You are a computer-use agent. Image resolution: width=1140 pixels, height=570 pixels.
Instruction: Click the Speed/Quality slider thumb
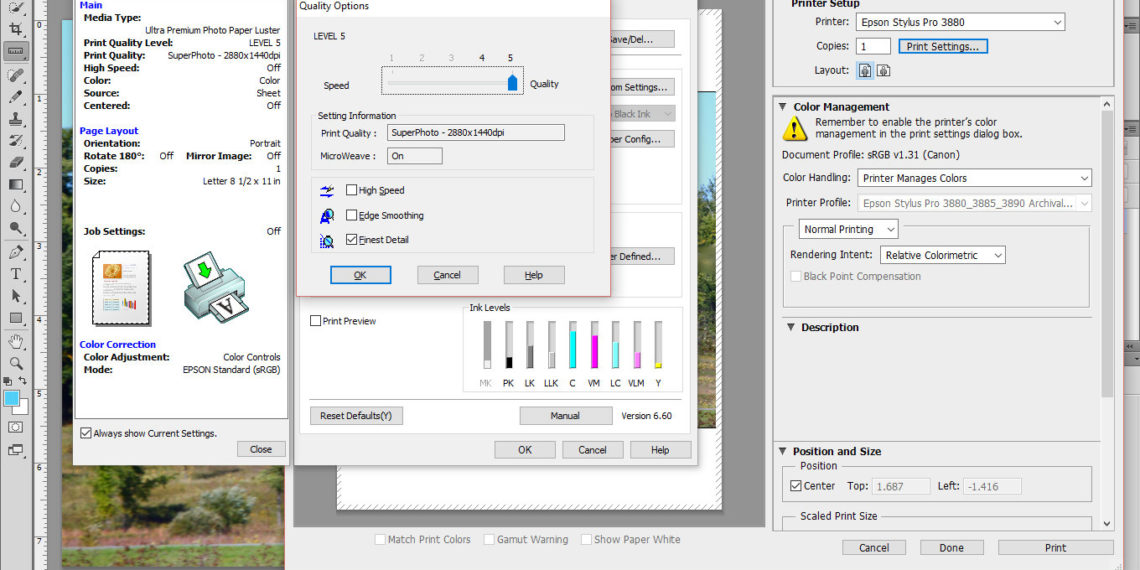coord(512,81)
